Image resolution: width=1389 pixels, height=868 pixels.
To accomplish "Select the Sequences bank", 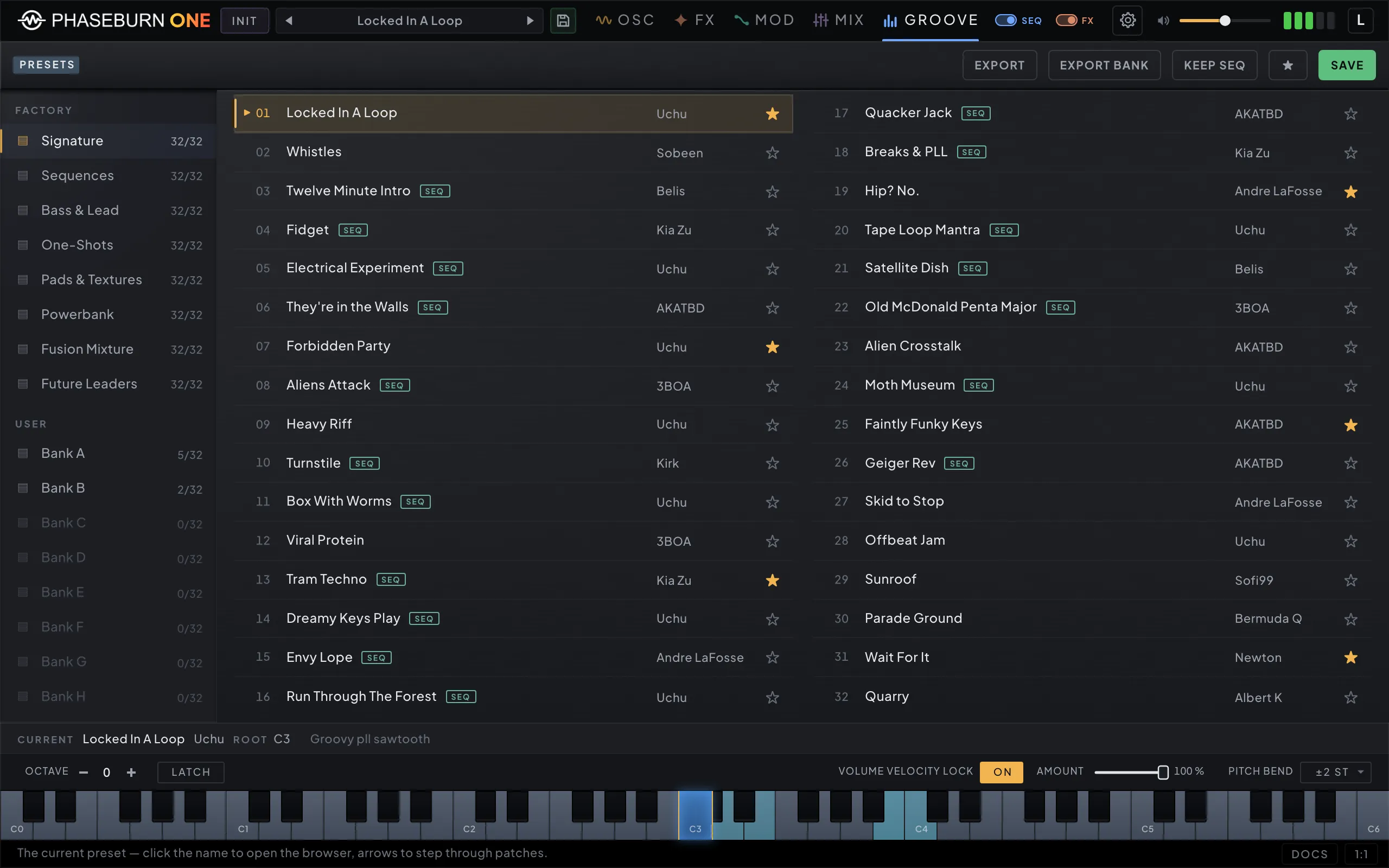I will (109, 176).
